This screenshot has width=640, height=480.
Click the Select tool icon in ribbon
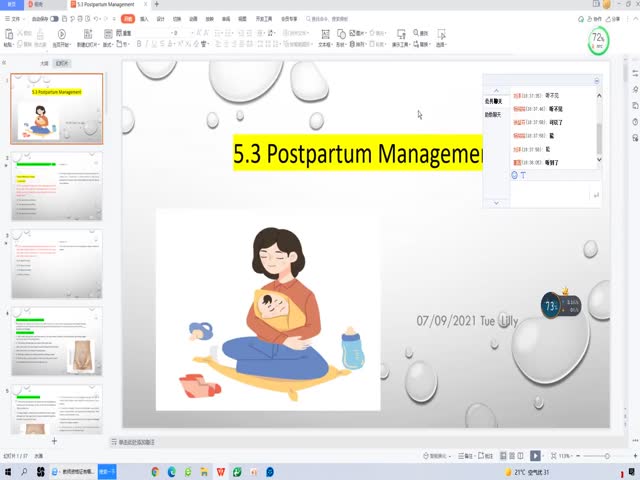(441, 34)
